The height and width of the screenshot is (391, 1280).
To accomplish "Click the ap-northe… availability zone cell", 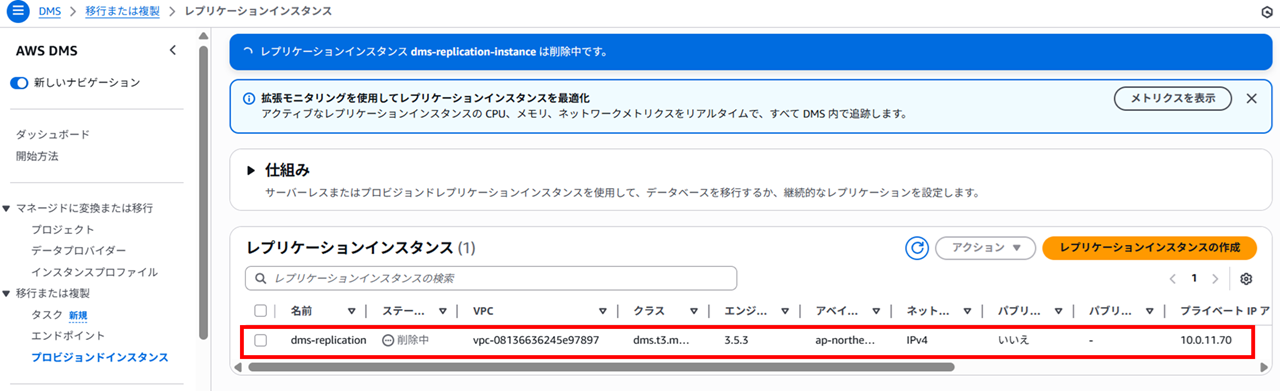I will click(846, 340).
